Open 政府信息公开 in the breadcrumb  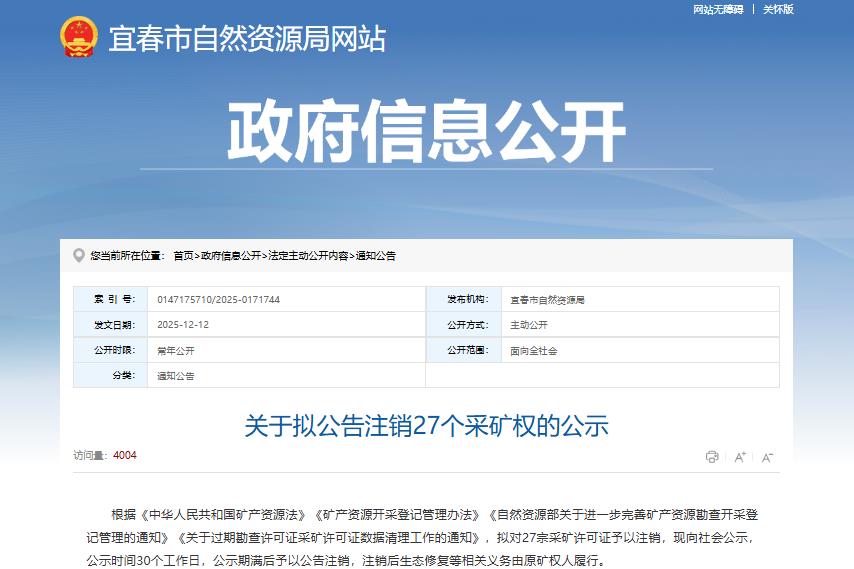pos(231,256)
